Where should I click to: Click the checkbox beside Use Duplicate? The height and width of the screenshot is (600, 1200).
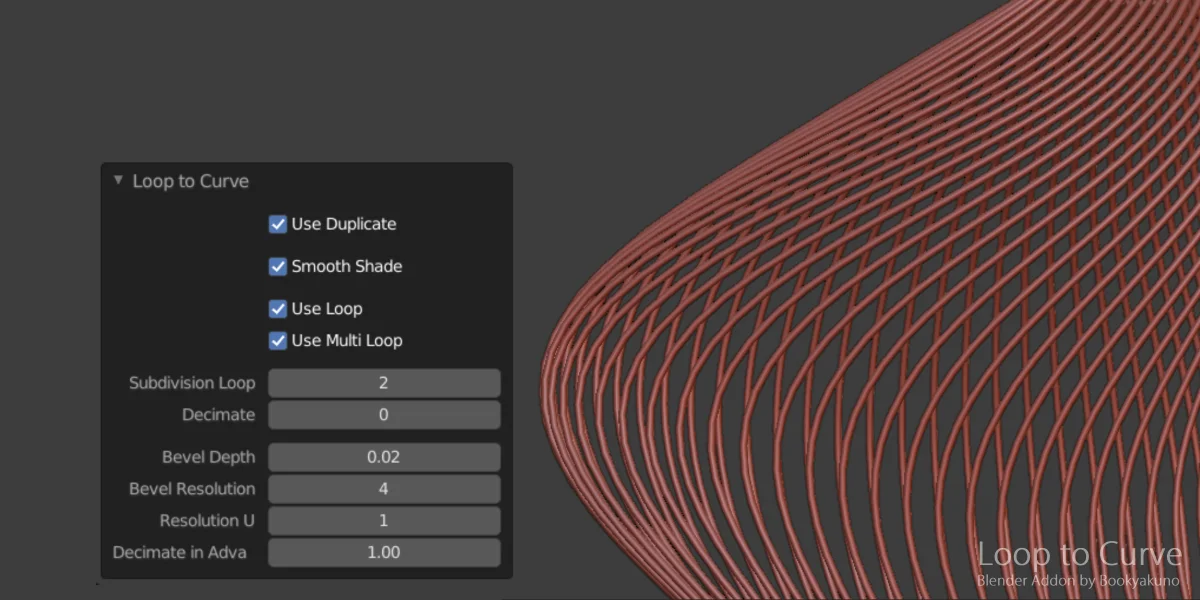point(278,224)
